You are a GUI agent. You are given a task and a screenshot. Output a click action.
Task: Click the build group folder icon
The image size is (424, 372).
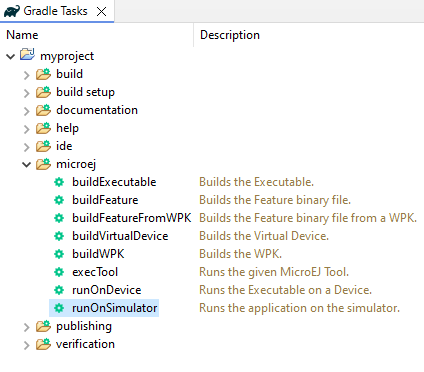pyautogui.click(x=43, y=74)
